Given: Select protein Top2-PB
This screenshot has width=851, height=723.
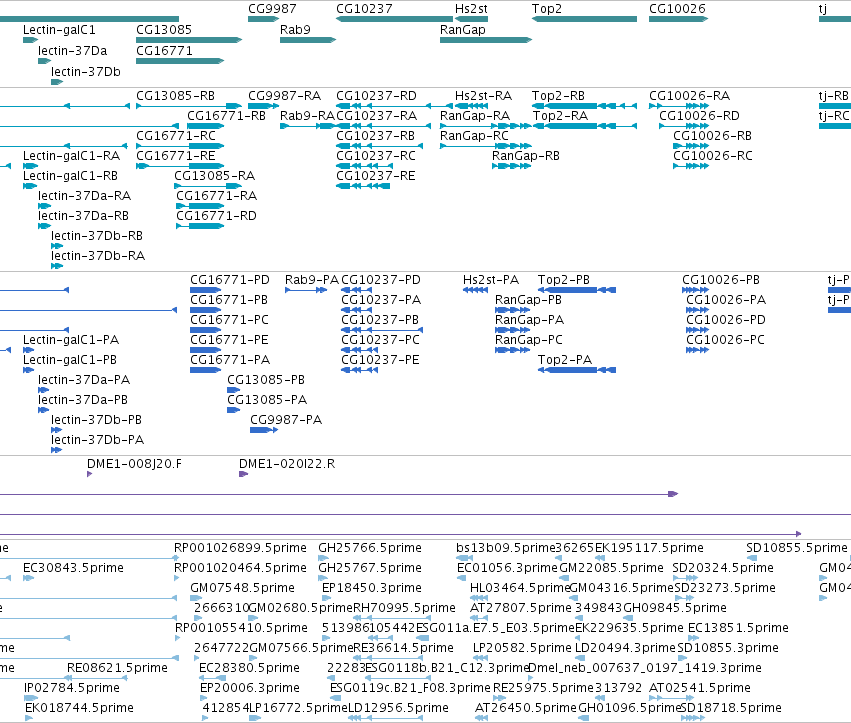Looking at the screenshot, I should click(x=563, y=280).
